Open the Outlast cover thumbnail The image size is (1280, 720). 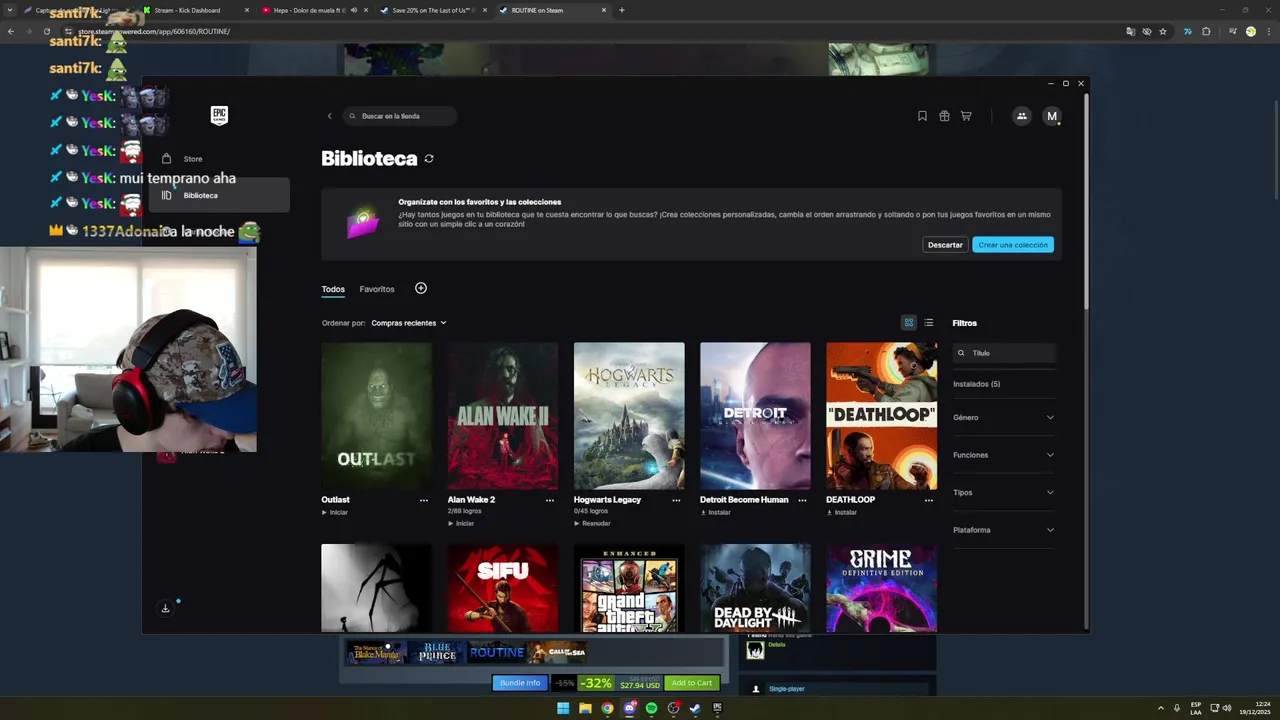[376, 416]
